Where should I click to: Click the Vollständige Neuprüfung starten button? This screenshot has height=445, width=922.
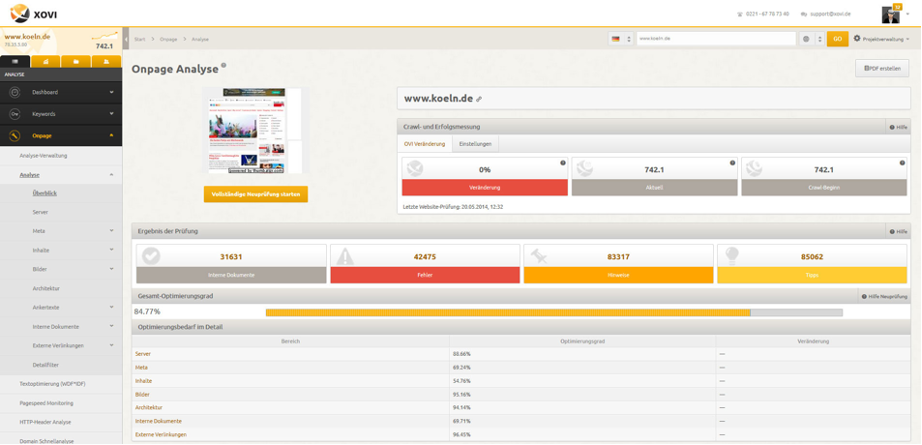click(255, 194)
